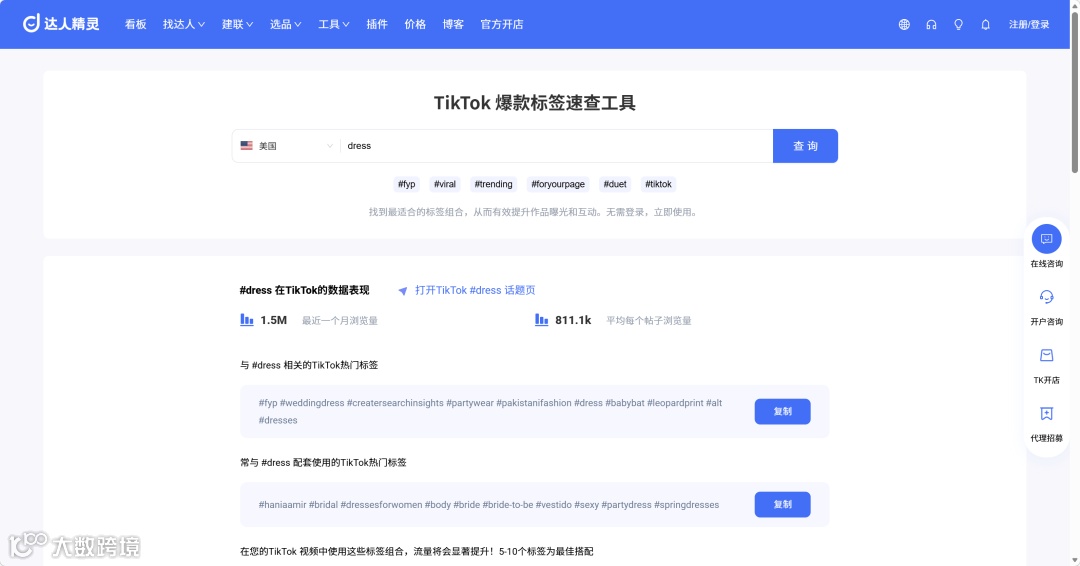The height and width of the screenshot is (566, 1080).
Task: Click the 代理招募 bookmark icon
Action: (x=1046, y=413)
